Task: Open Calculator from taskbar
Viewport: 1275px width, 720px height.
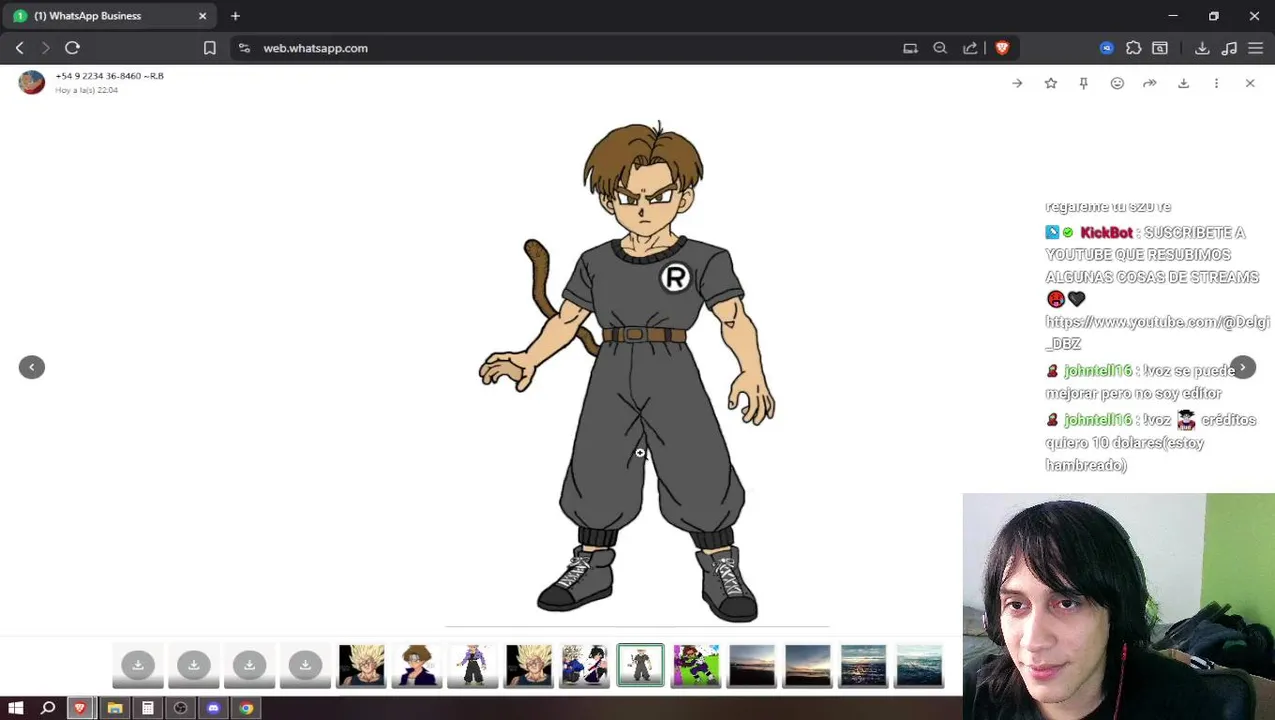Action: point(148,708)
